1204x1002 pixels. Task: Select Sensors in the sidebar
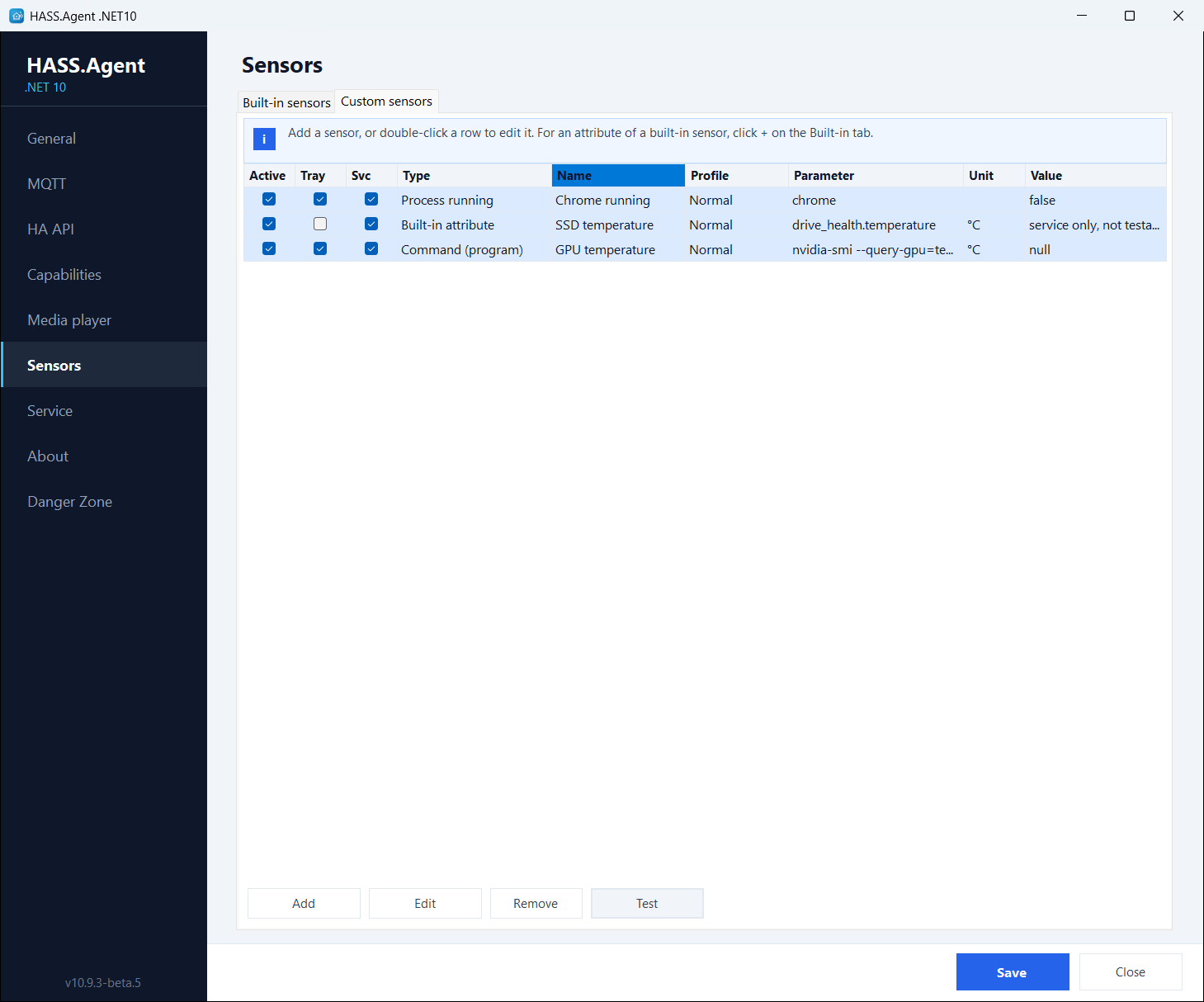(104, 365)
